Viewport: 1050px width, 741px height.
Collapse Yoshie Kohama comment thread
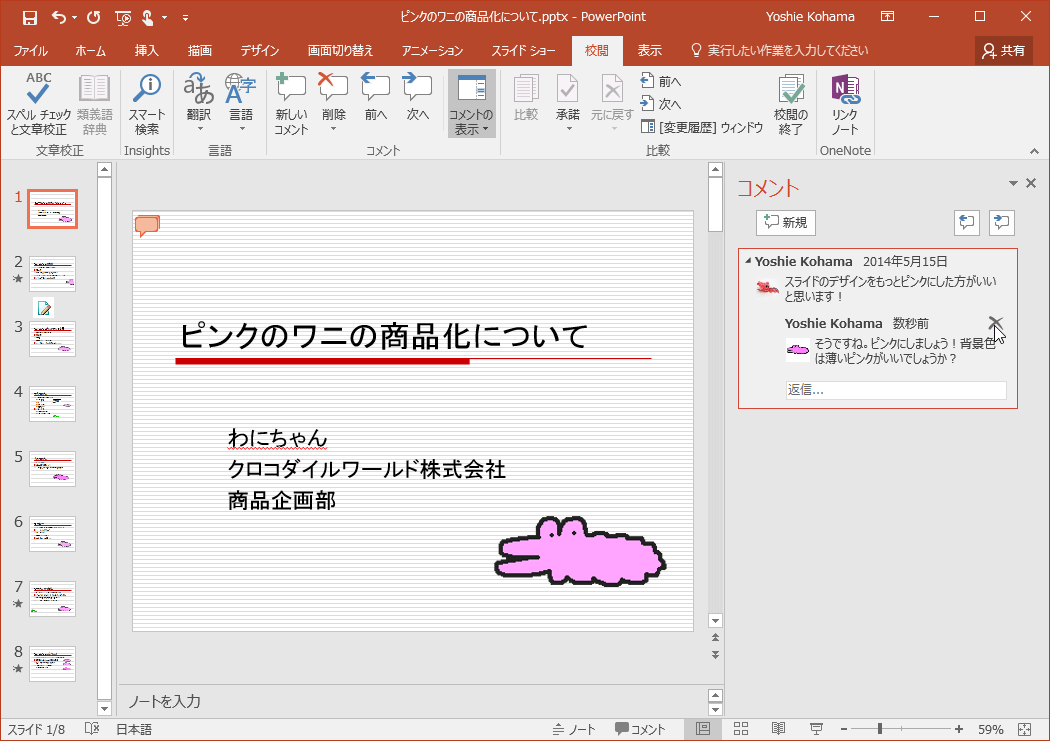click(748, 262)
